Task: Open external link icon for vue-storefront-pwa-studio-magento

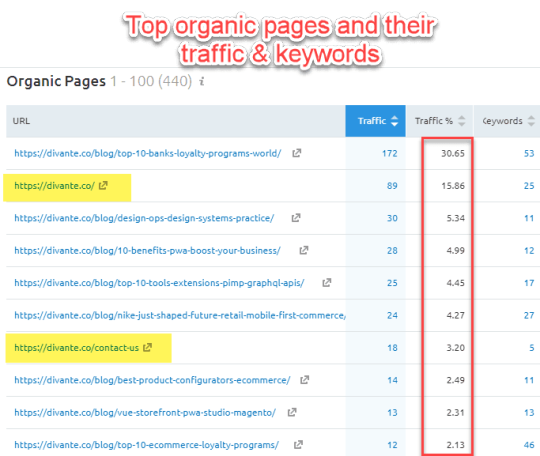Action: 292,412
